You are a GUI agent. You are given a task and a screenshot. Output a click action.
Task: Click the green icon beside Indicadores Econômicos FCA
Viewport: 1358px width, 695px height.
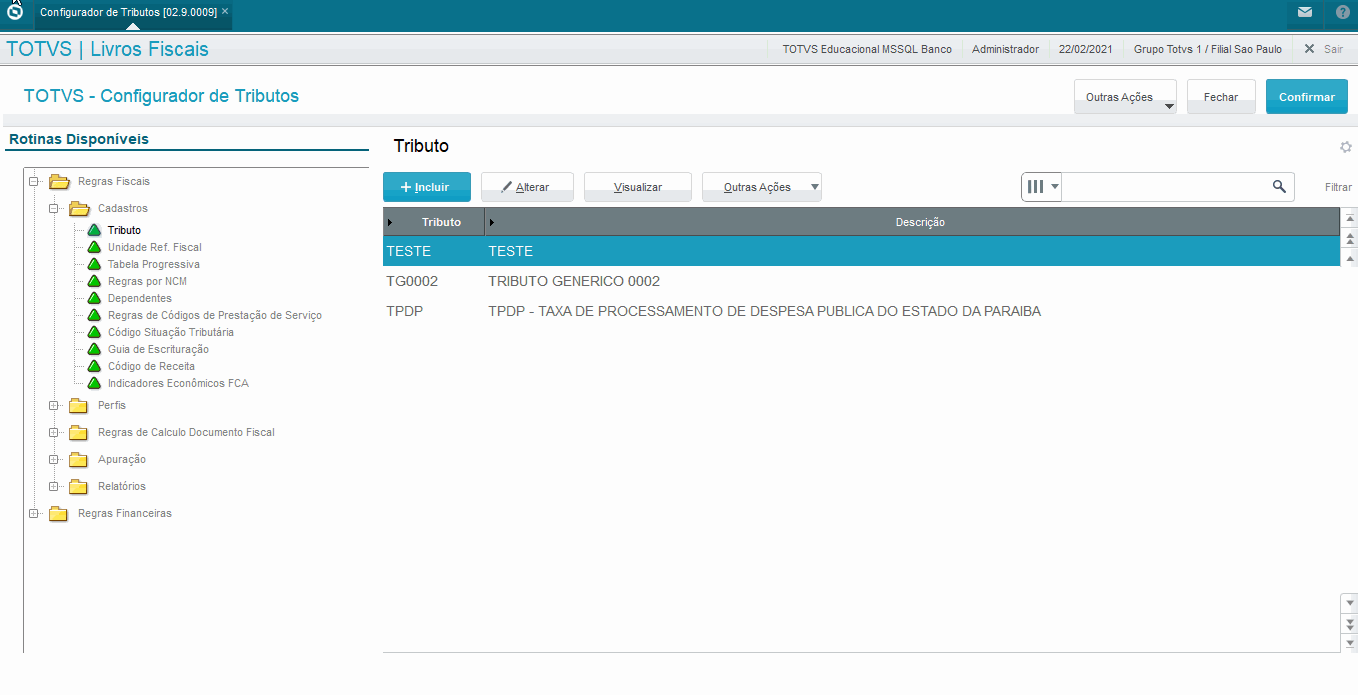point(94,384)
